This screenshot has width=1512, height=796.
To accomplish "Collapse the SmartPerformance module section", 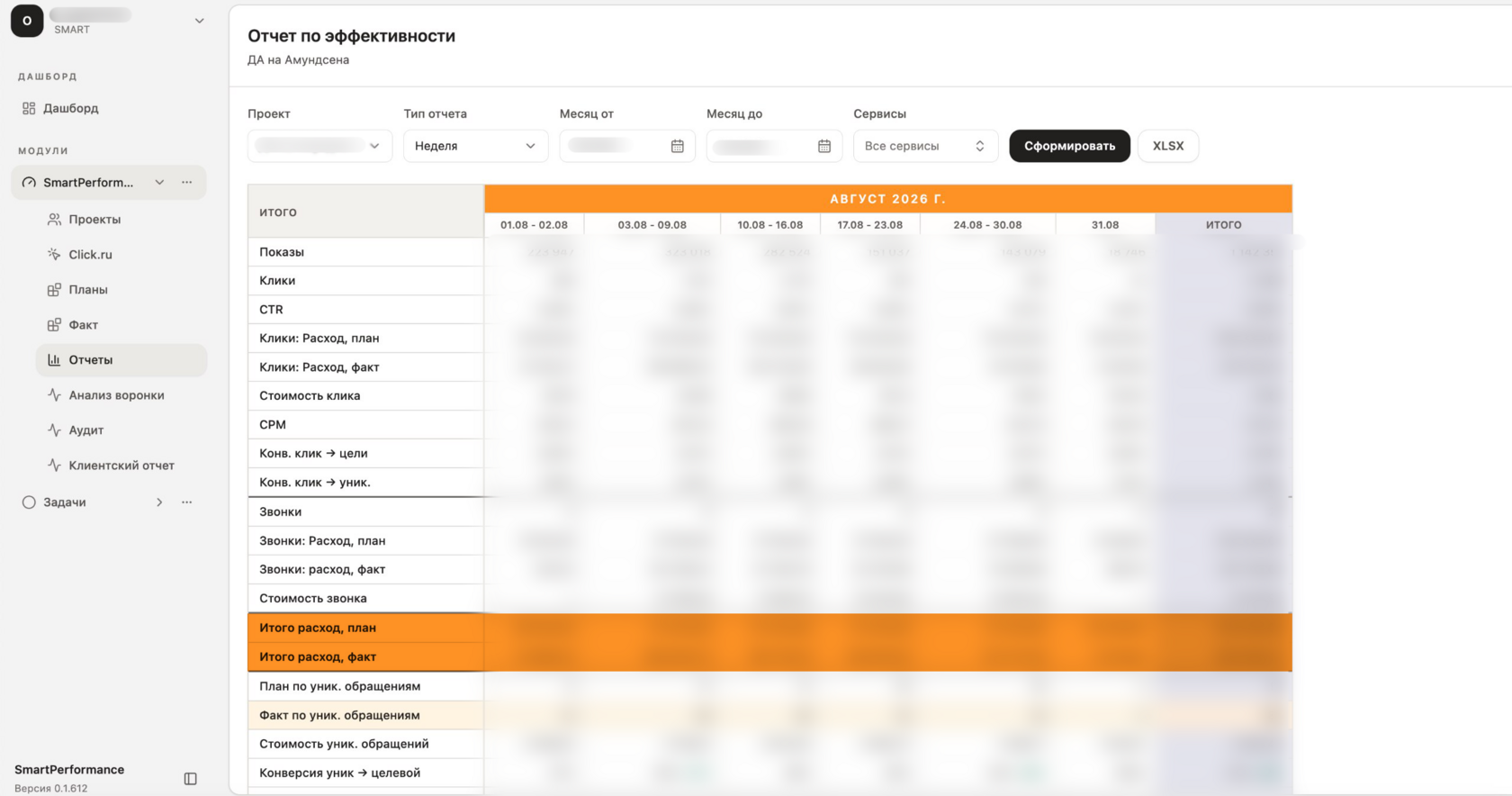I will 159,183.
